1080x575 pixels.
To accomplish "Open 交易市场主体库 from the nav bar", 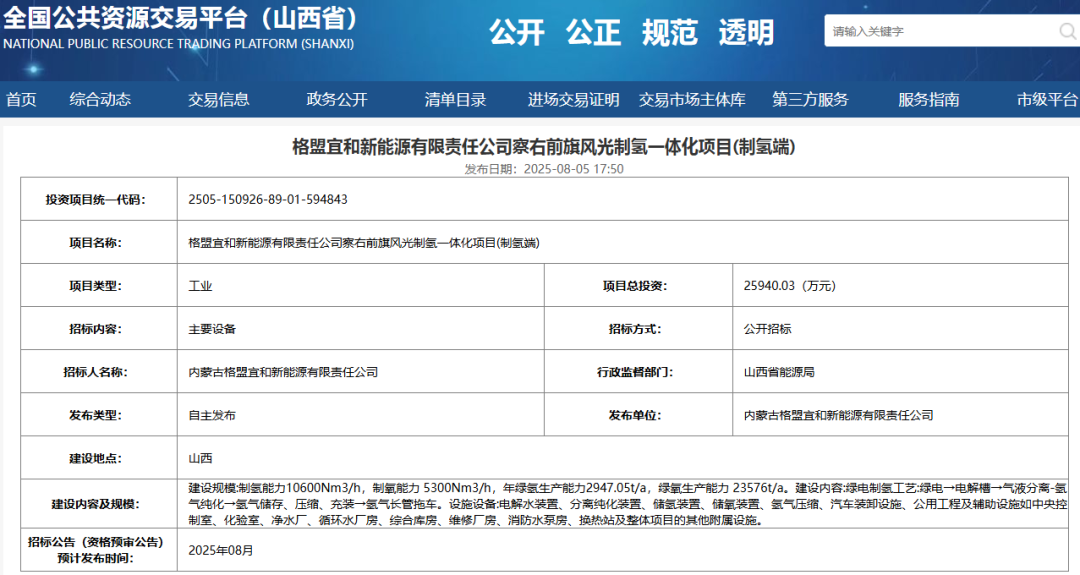I will (692, 99).
